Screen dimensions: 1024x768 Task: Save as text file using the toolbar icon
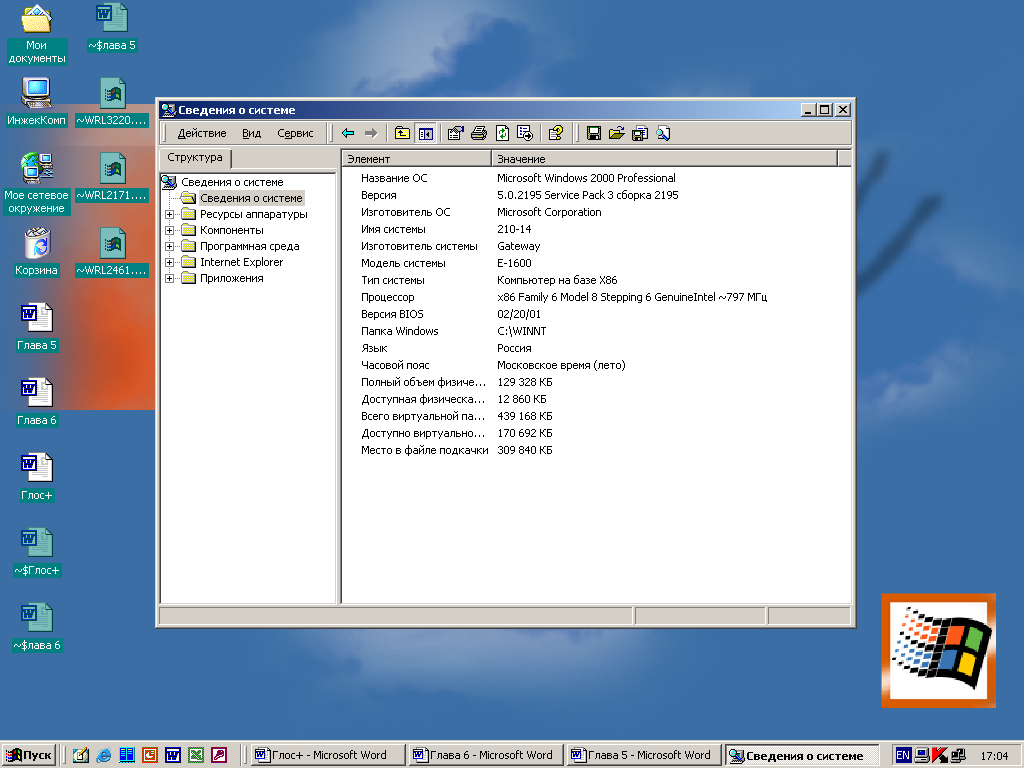point(640,133)
